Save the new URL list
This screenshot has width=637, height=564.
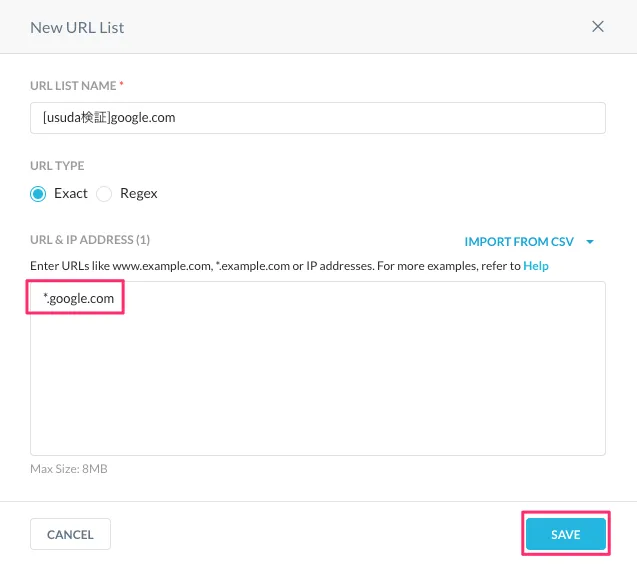[565, 535]
